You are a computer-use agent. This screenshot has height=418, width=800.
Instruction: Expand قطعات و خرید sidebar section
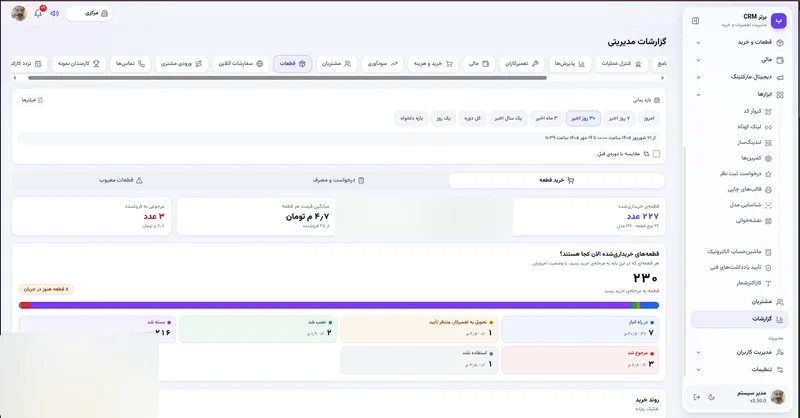click(739, 42)
